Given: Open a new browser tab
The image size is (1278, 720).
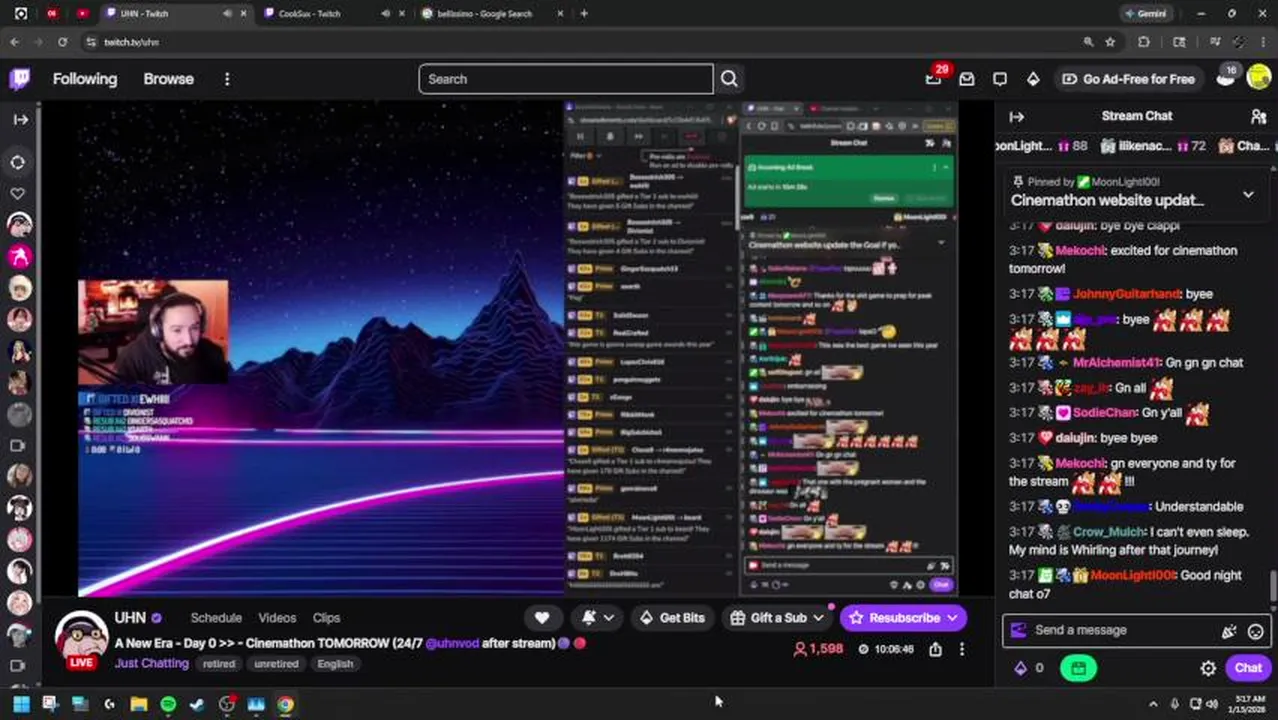Looking at the screenshot, I should click(584, 14).
